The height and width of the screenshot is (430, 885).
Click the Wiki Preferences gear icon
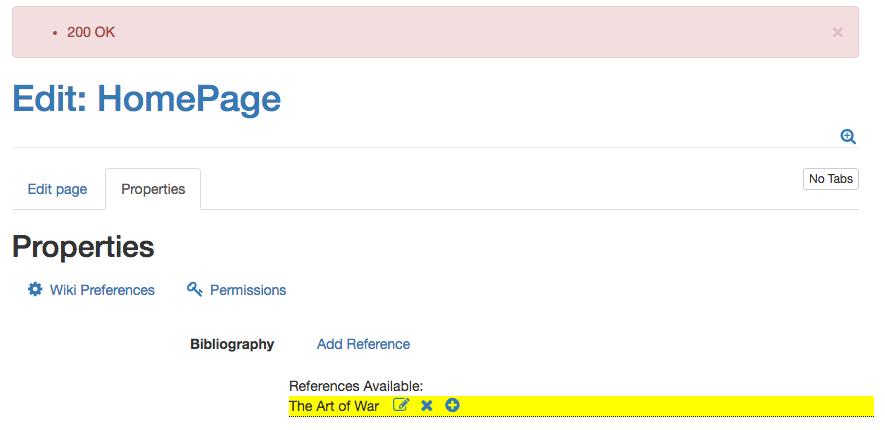(x=35, y=289)
